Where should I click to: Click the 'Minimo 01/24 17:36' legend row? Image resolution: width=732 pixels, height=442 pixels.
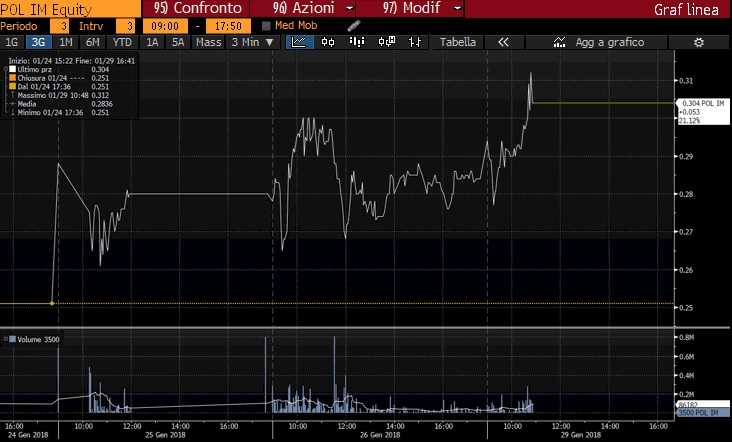[60, 112]
